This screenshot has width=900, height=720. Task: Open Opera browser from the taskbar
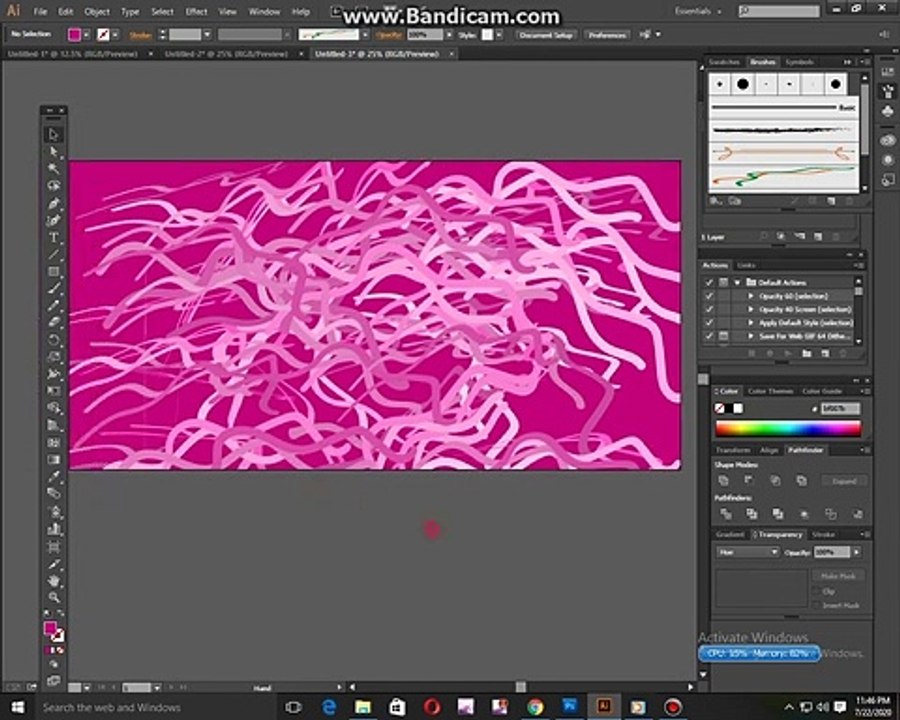432,707
